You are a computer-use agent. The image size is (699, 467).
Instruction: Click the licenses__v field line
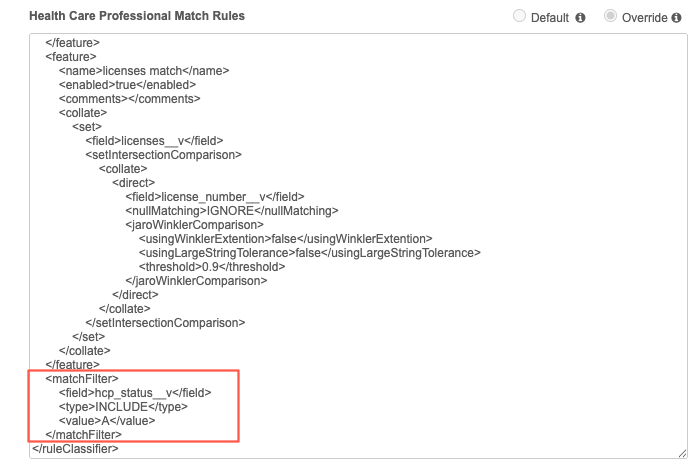[x=154, y=141]
